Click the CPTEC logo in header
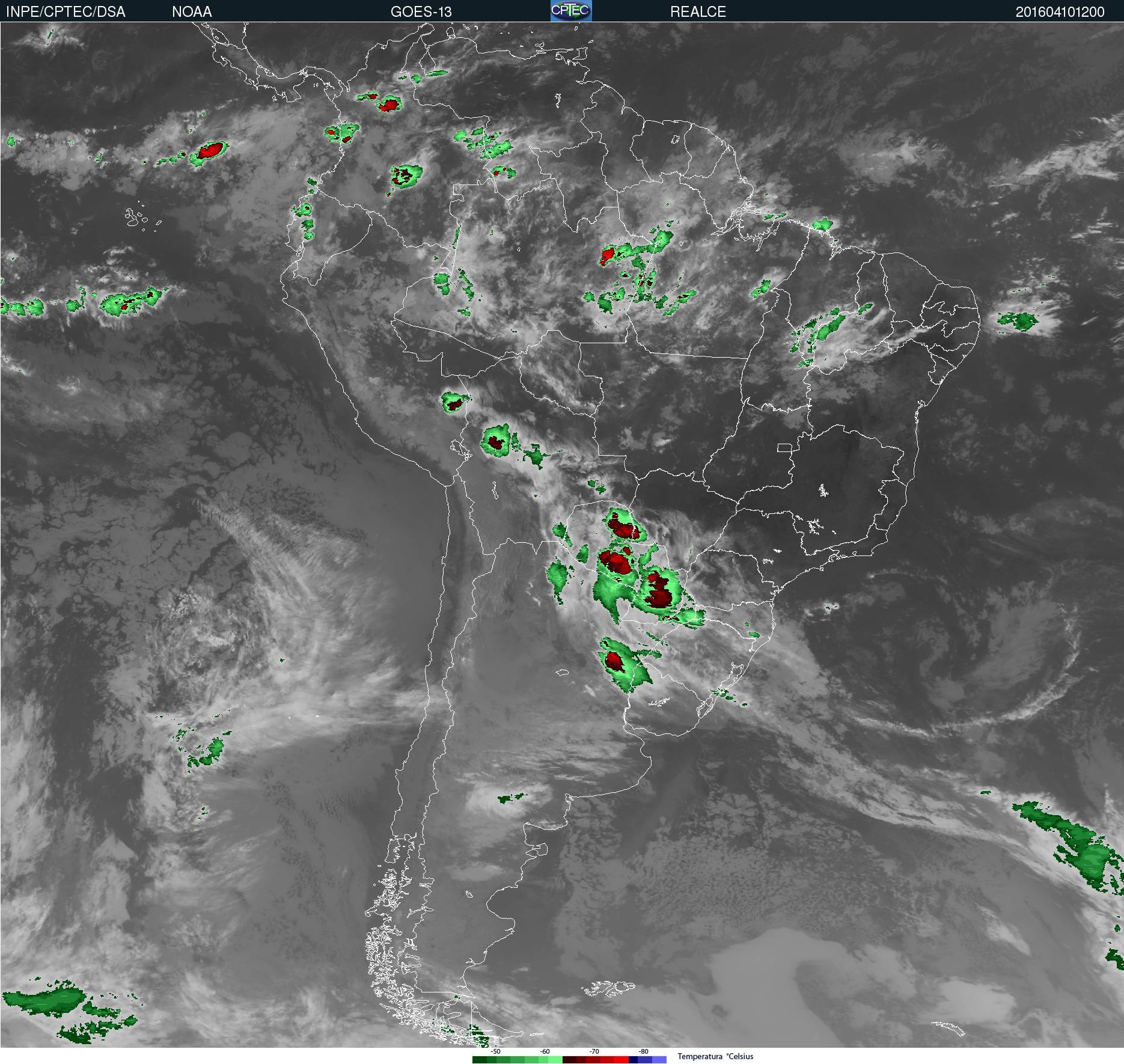This screenshot has height=1064, width=1124. [x=571, y=11]
